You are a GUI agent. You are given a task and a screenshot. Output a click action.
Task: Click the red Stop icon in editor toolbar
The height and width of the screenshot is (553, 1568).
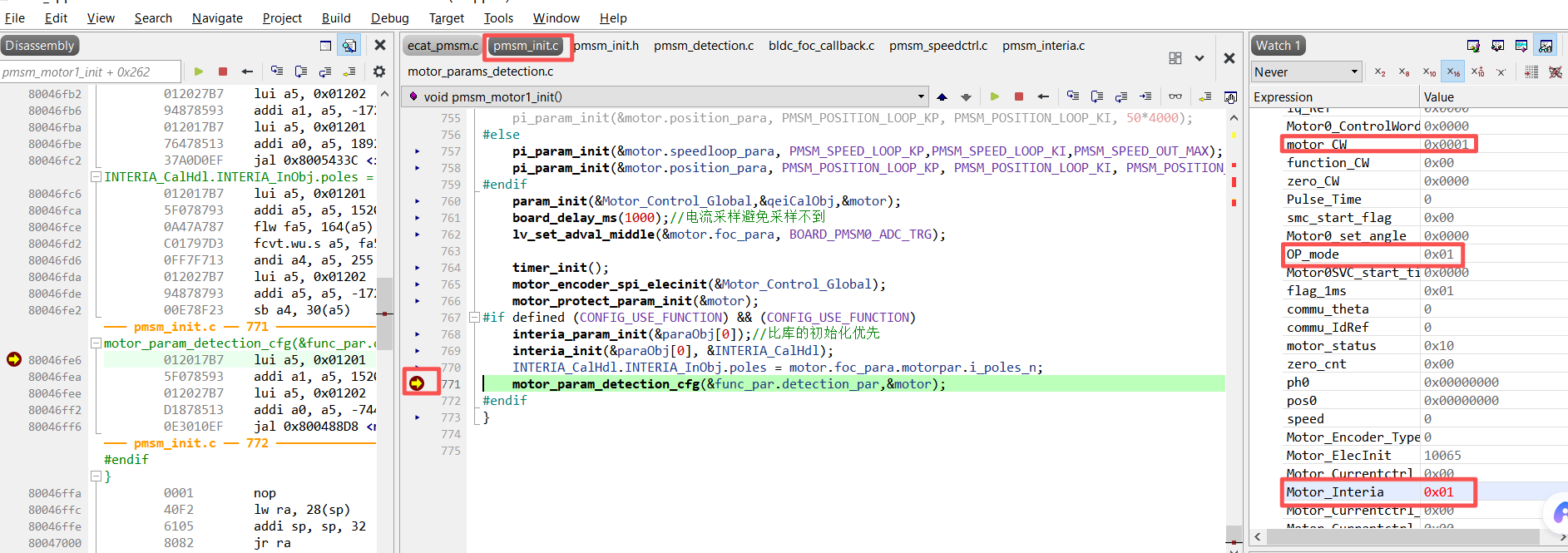[x=1019, y=97]
